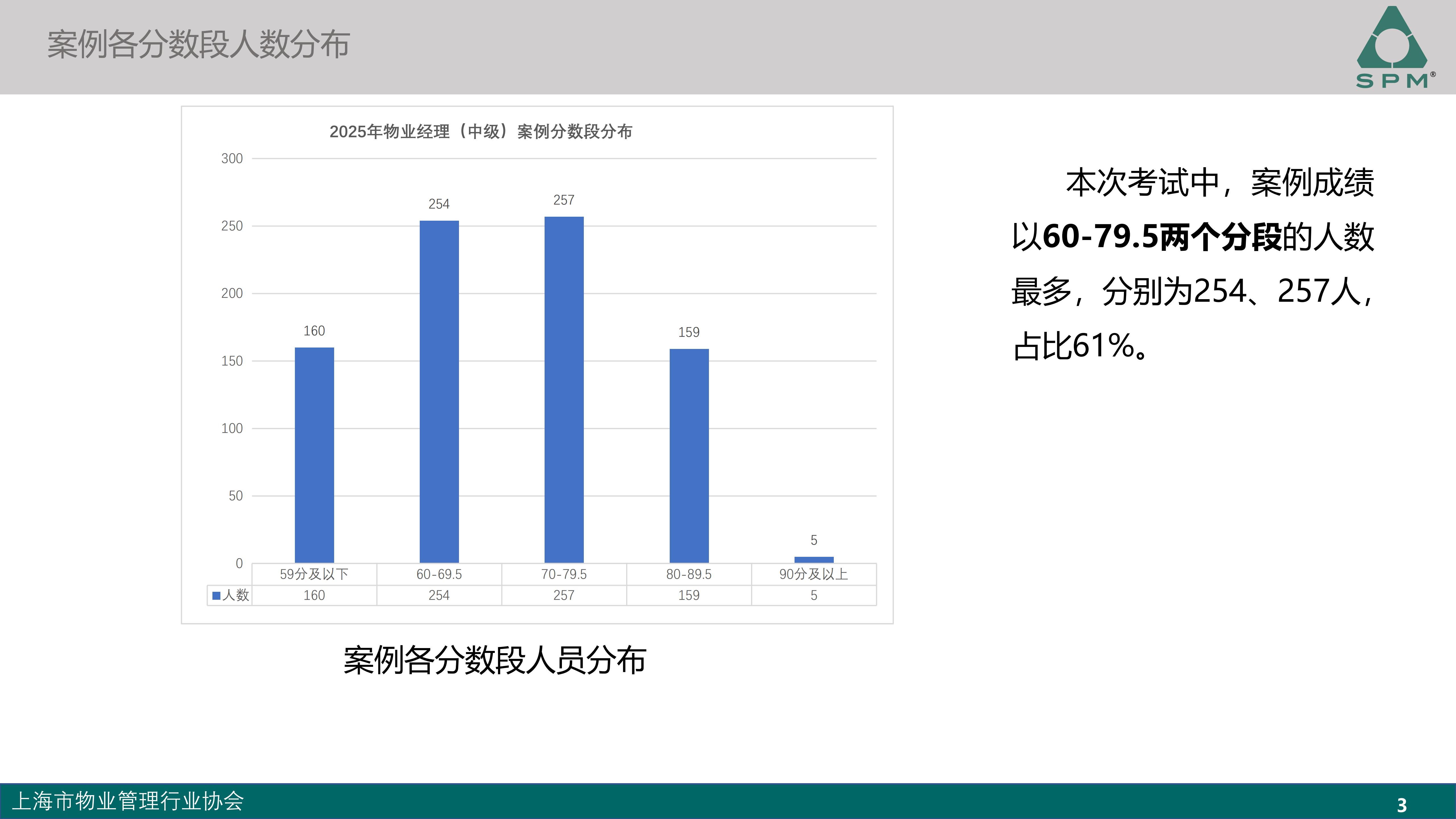
Task: Click the text 占比61%
Action: pos(1074,346)
